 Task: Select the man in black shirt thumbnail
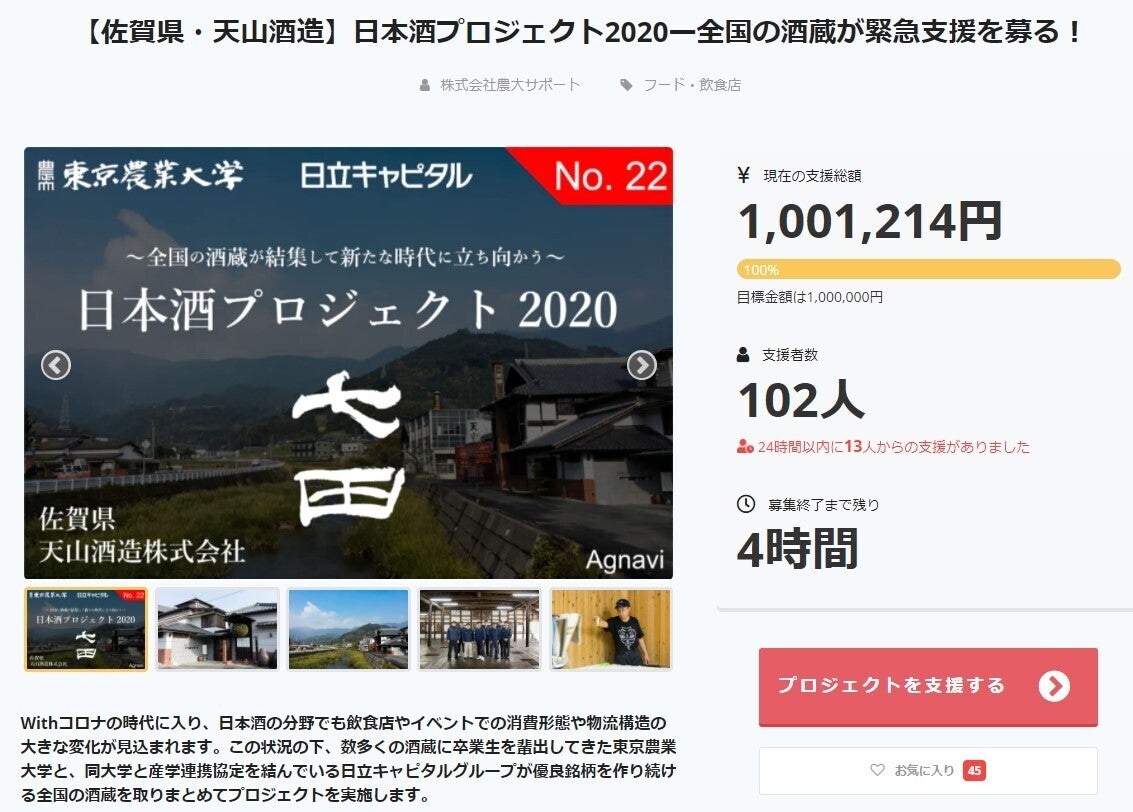611,629
